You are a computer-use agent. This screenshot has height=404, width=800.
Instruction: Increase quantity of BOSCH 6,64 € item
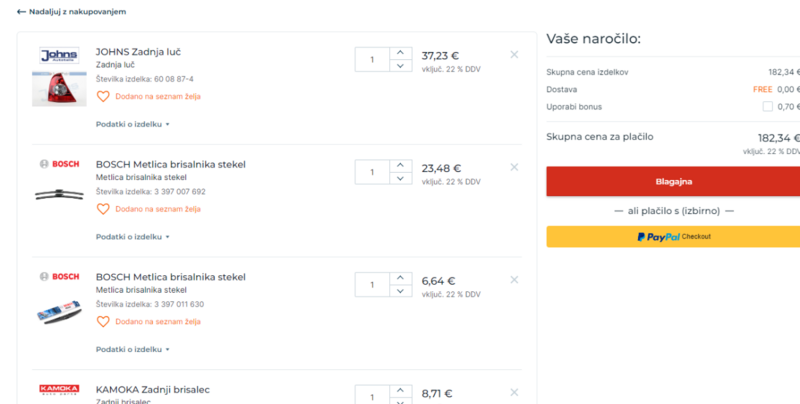coord(400,277)
